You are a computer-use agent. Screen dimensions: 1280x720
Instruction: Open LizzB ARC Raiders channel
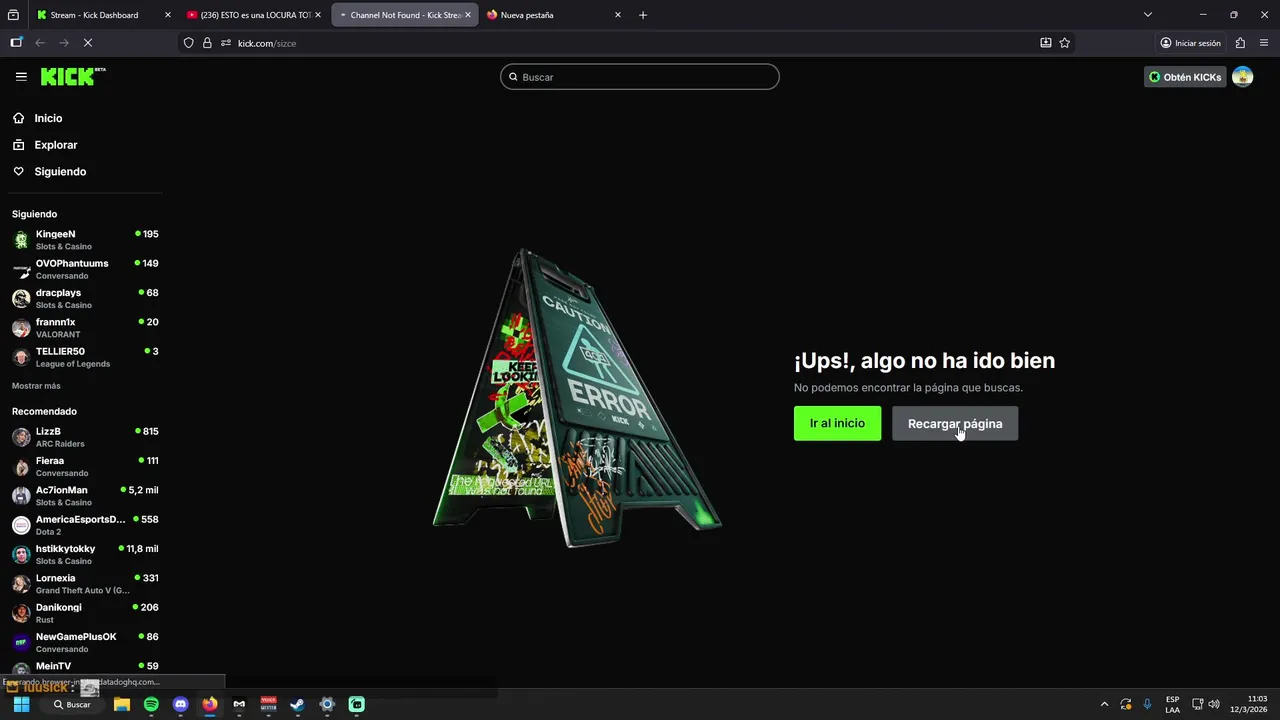click(85, 437)
